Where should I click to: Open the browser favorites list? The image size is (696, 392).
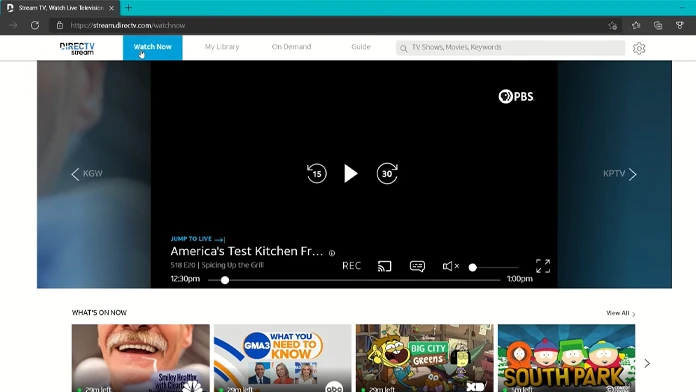coord(636,25)
